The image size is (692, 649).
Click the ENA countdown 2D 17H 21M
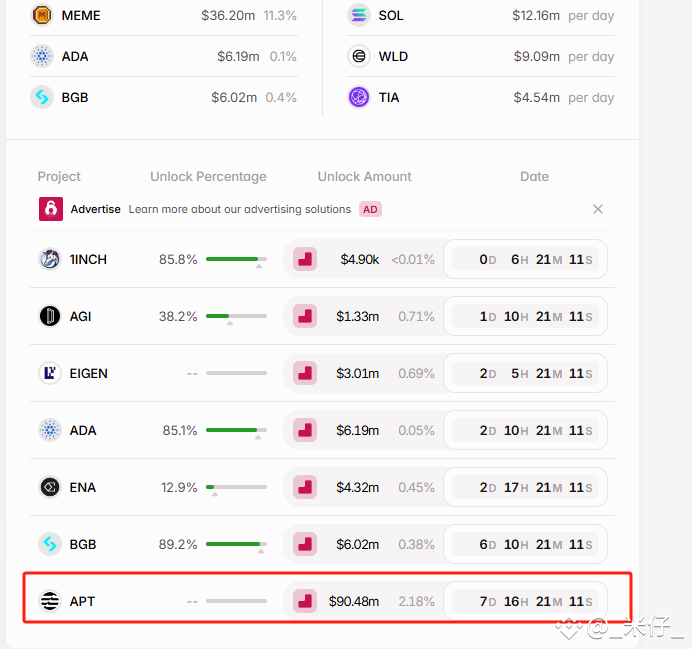[x=525, y=487]
